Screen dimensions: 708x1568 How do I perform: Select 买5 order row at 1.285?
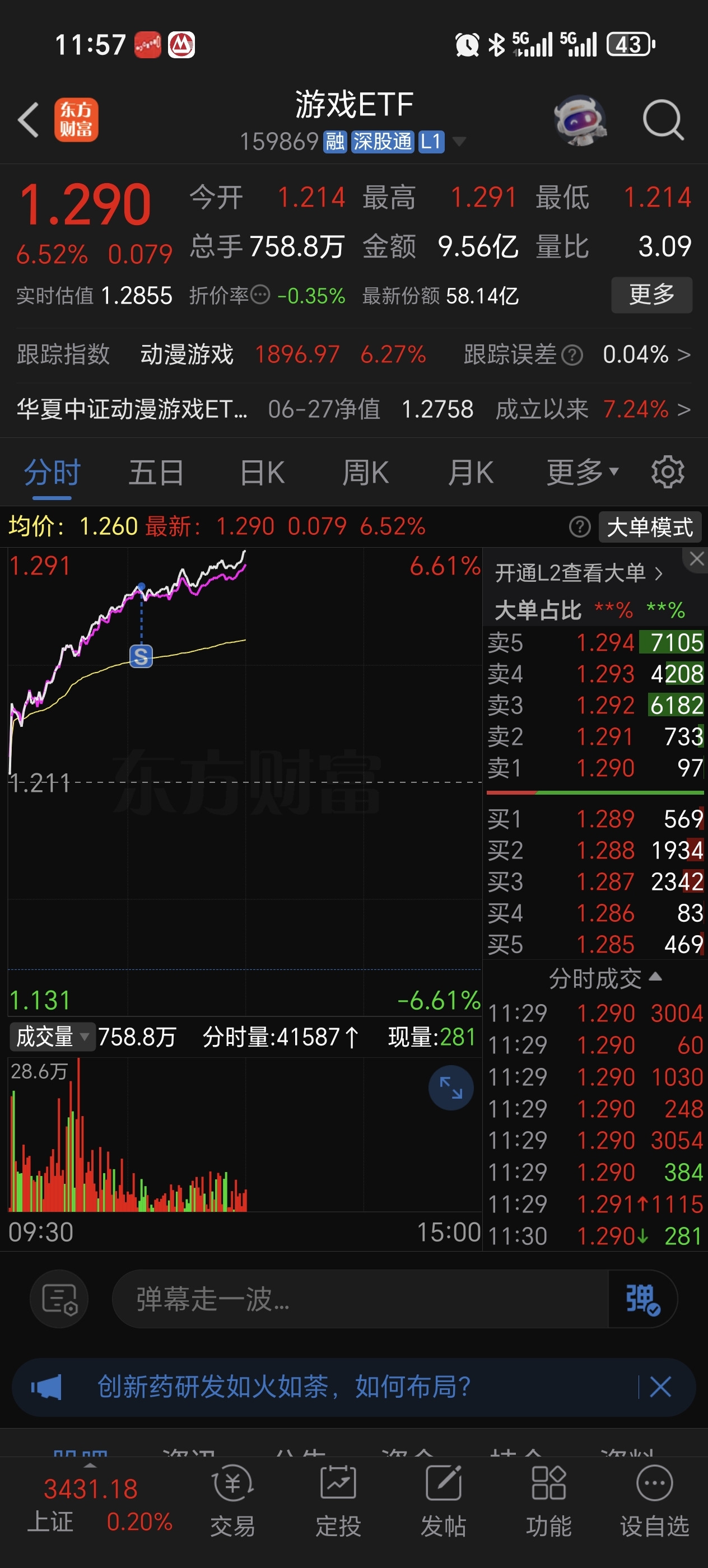[x=595, y=944]
